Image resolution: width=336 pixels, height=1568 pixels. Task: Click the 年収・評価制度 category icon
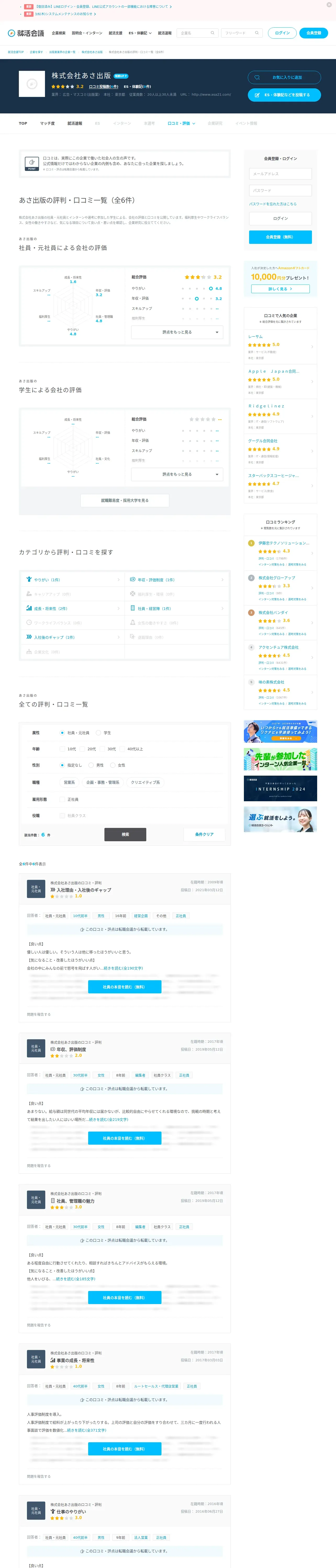coord(132,579)
